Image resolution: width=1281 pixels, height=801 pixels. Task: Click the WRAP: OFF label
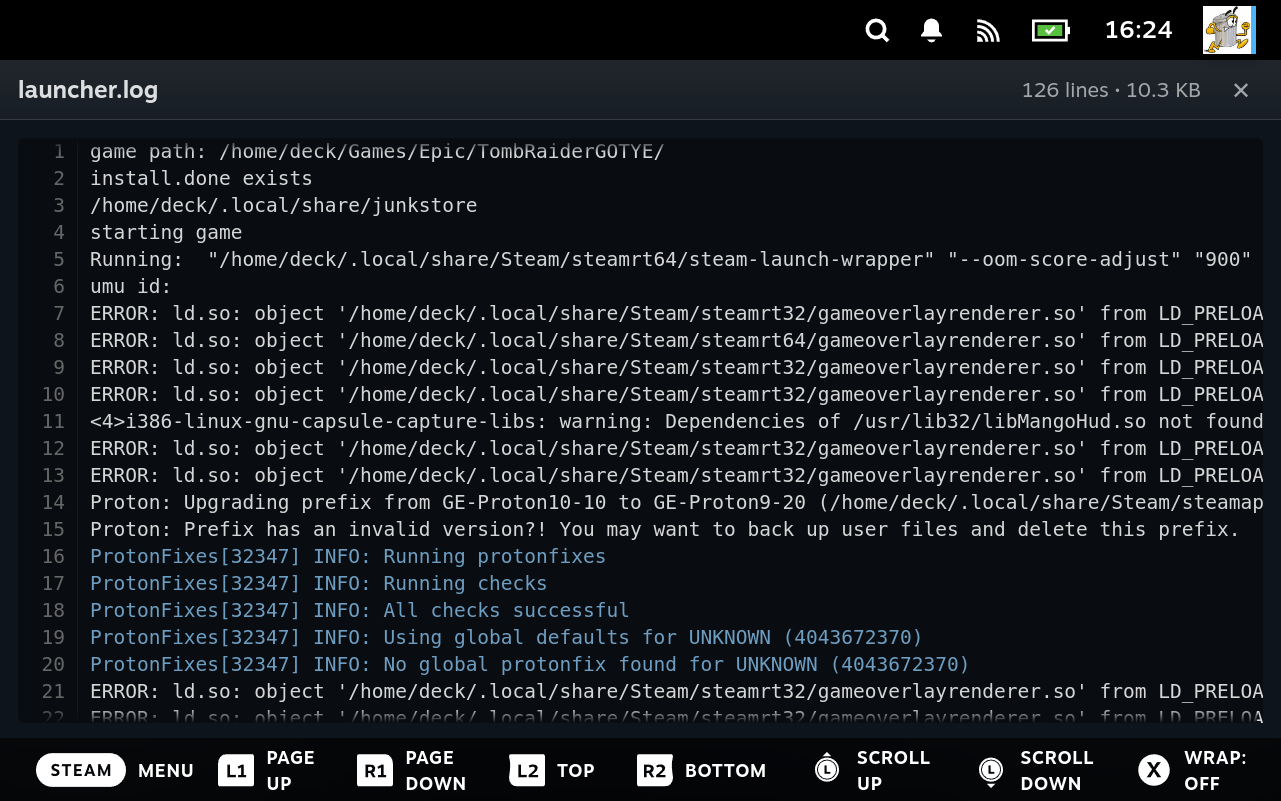pos(1216,770)
